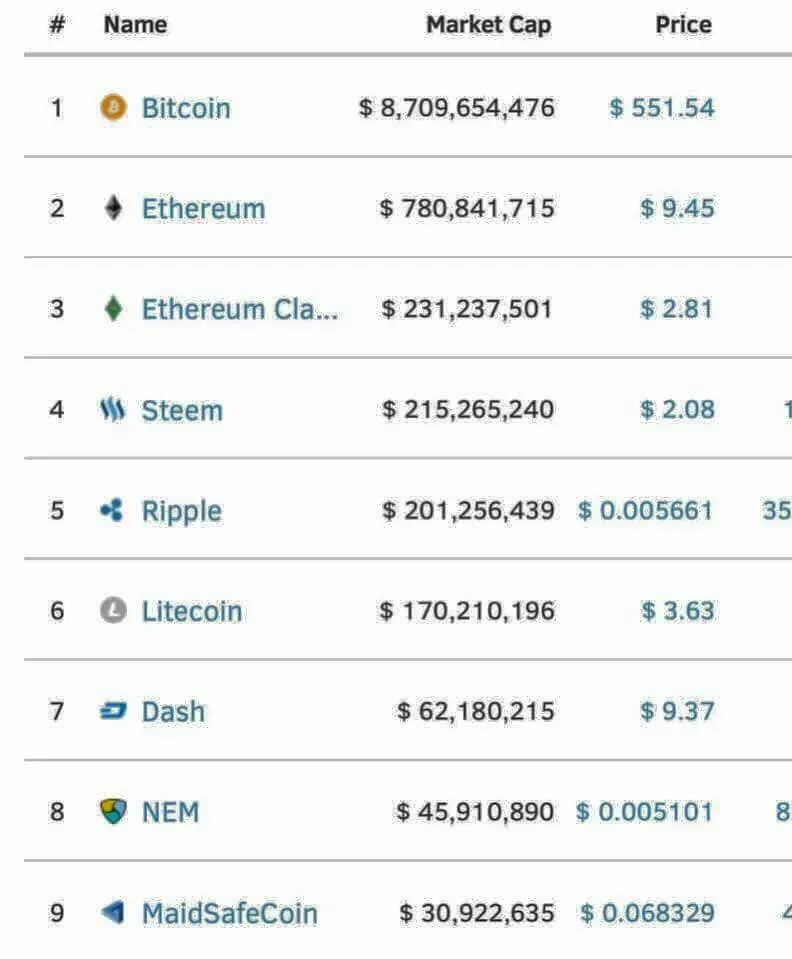The height and width of the screenshot is (959, 792).
Task: Click the Ripple logo icon
Action: click(x=112, y=509)
